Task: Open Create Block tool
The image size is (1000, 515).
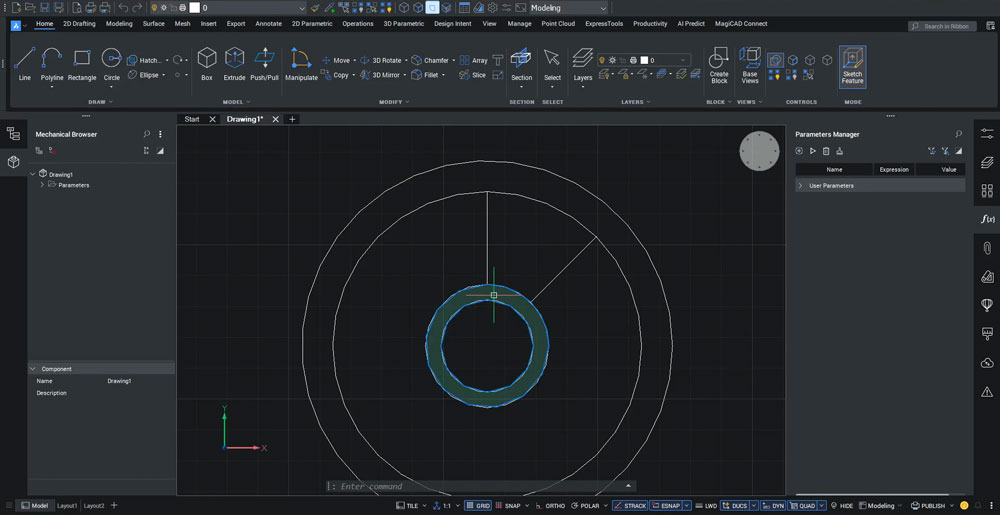Action: point(718,63)
